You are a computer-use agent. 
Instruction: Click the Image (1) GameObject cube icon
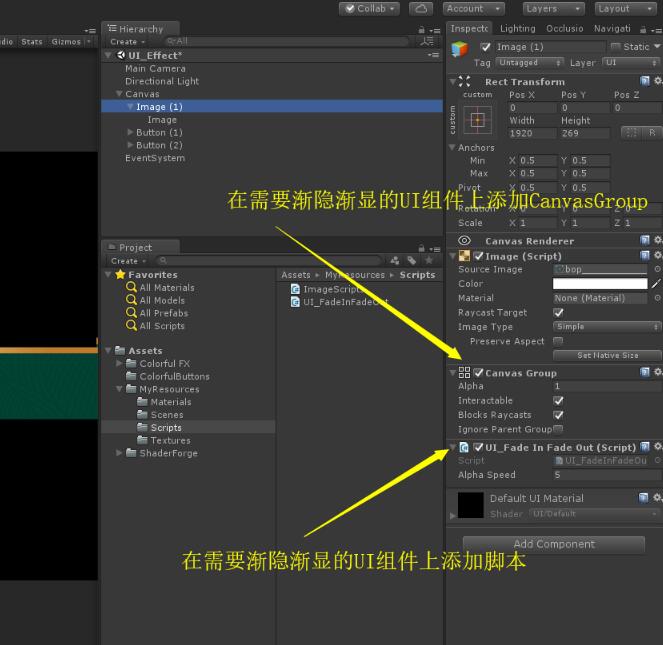click(460, 49)
